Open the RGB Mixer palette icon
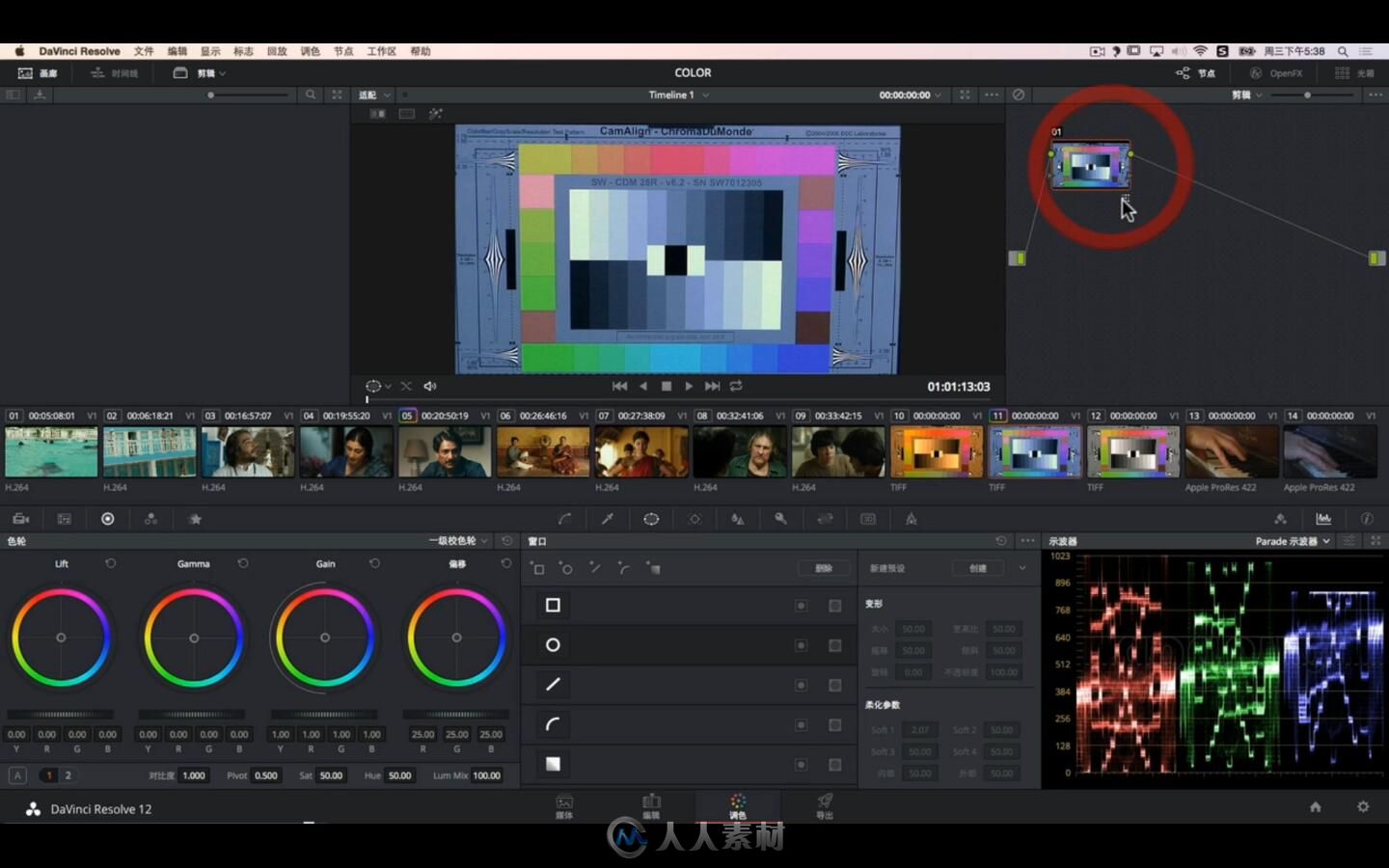The image size is (1389, 868). (151, 519)
